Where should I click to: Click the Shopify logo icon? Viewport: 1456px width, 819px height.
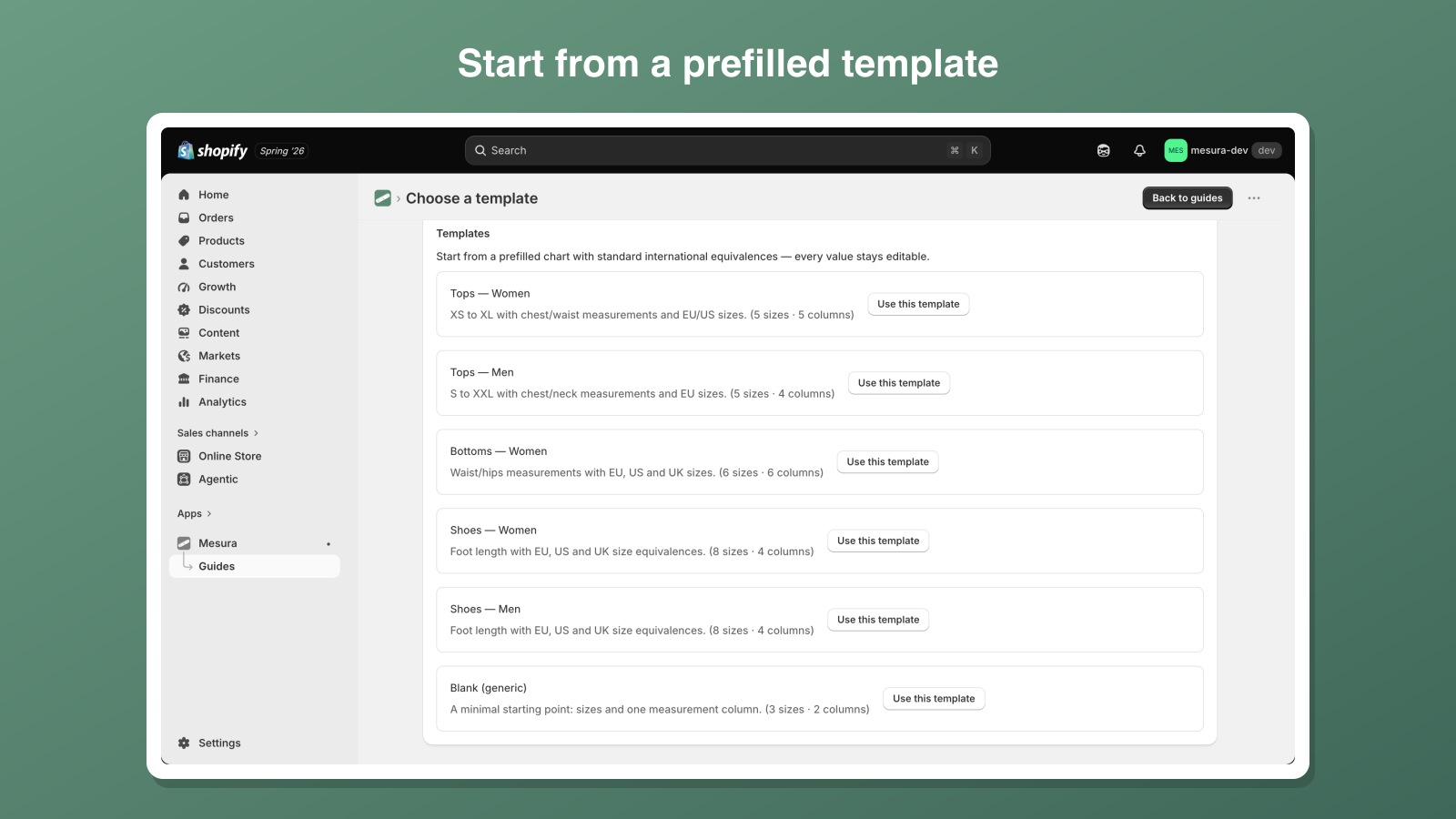click(x=186, y=150)
